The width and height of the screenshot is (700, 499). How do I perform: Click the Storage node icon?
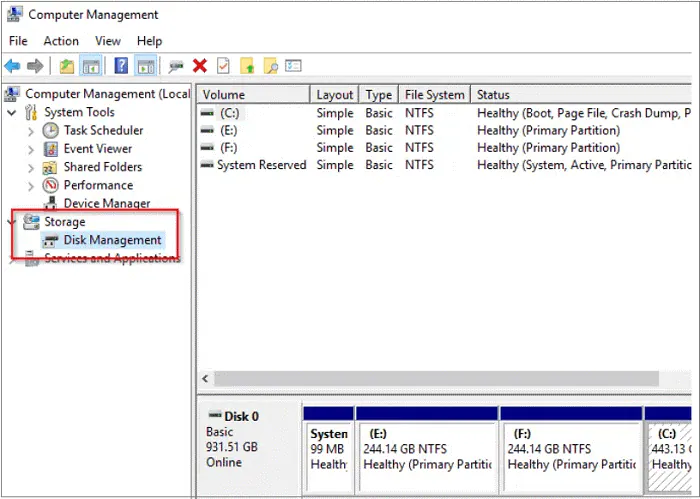(x=31, y=221)
